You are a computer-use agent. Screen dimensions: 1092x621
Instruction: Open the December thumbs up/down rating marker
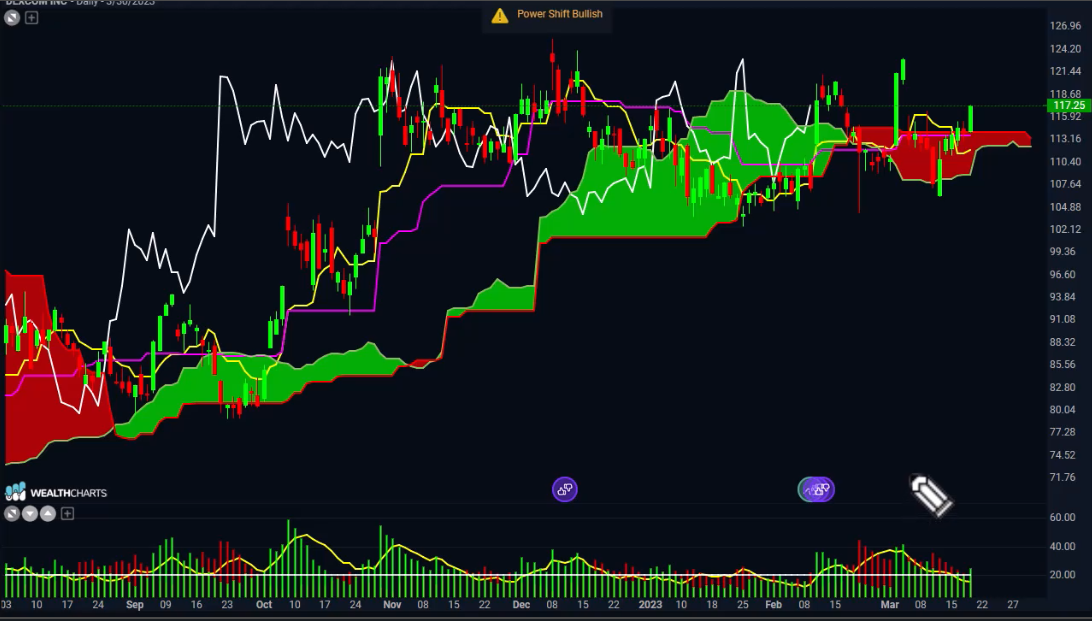point(565,489)
